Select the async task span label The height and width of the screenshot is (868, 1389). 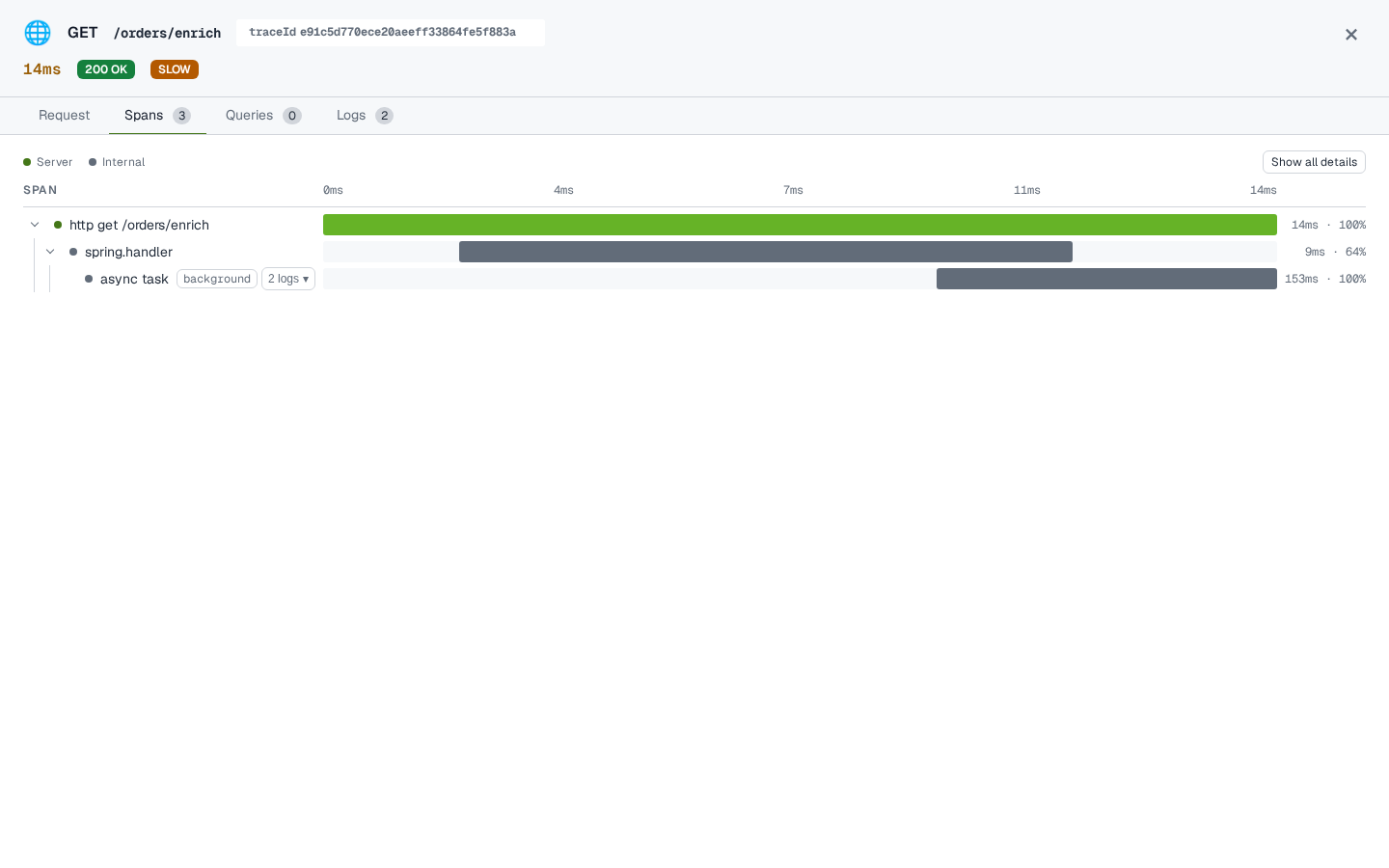(x=134, y=279)
